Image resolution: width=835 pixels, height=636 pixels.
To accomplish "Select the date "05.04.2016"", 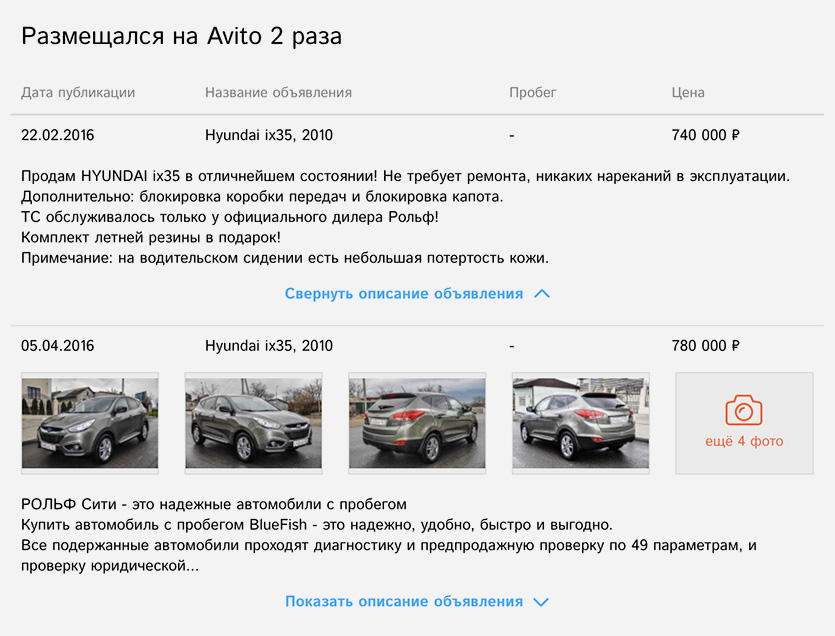I will pyautogui.click(x=58, y=346).
